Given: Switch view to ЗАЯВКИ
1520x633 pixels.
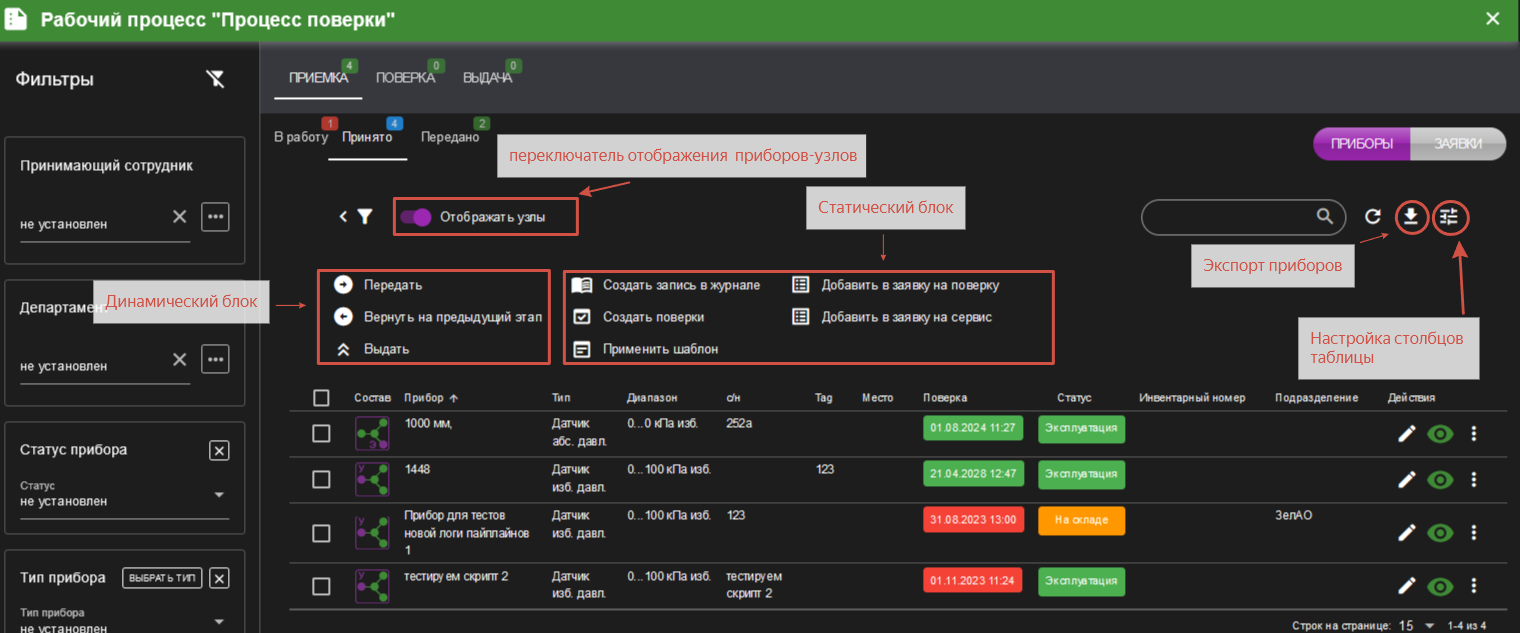Looking at the screenshot, I should [1458, 144].
